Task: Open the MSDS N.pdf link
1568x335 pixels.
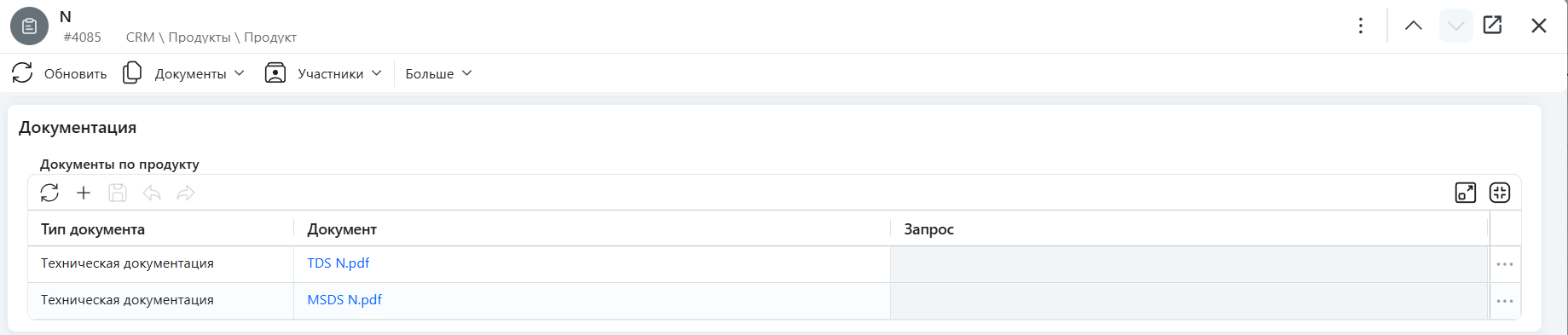Action: pyautogui.click(x=344, y=300)
